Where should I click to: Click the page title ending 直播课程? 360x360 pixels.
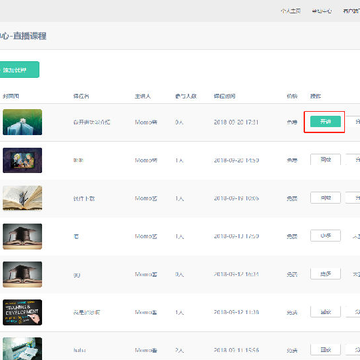coord(23,36)
